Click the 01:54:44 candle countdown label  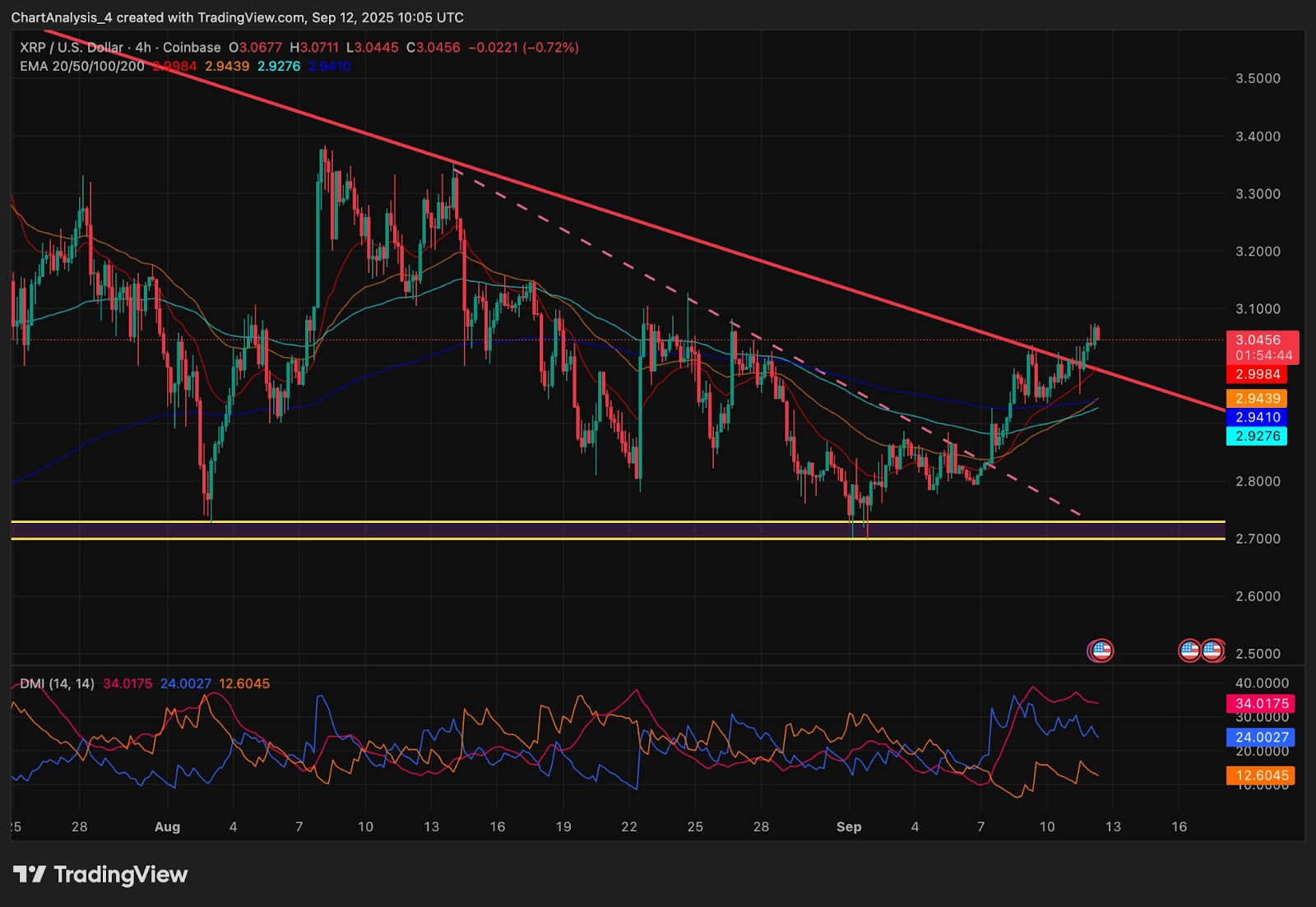coord(1263,355)
